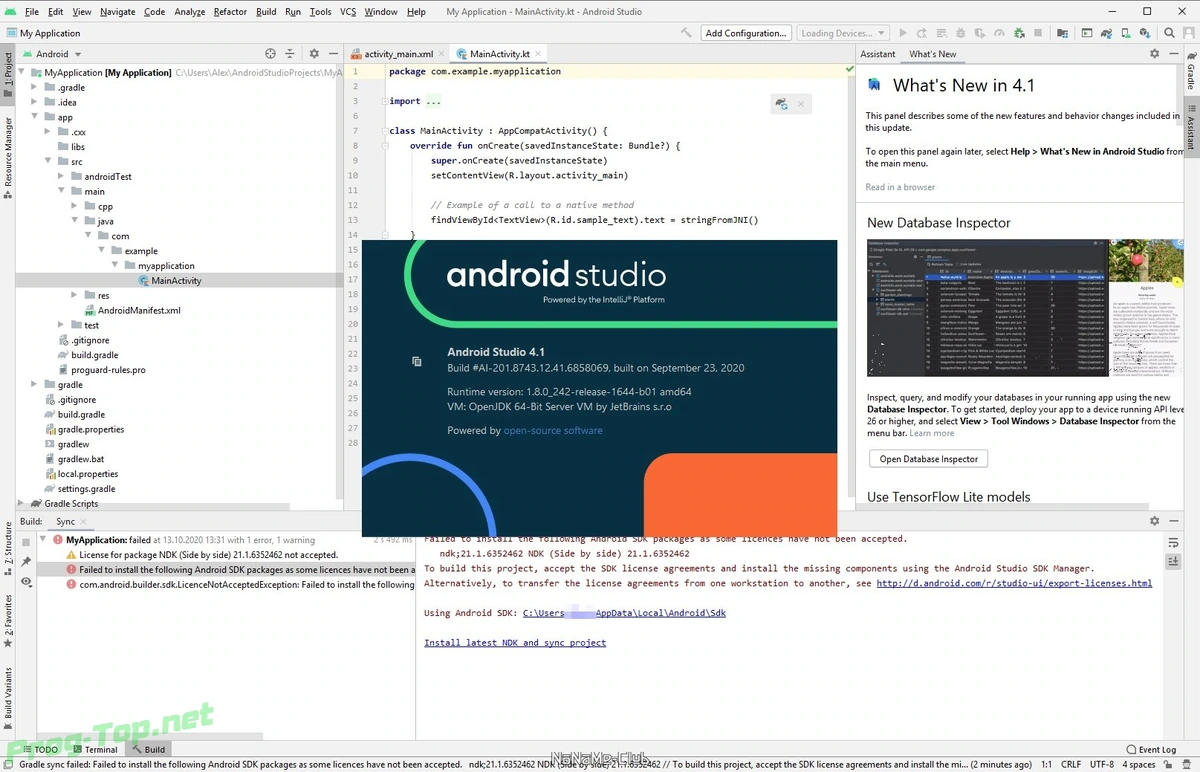Click the Build panel gear icon
The height and width of the screenshot is (772, 1200).
[x=1154, y=521]
